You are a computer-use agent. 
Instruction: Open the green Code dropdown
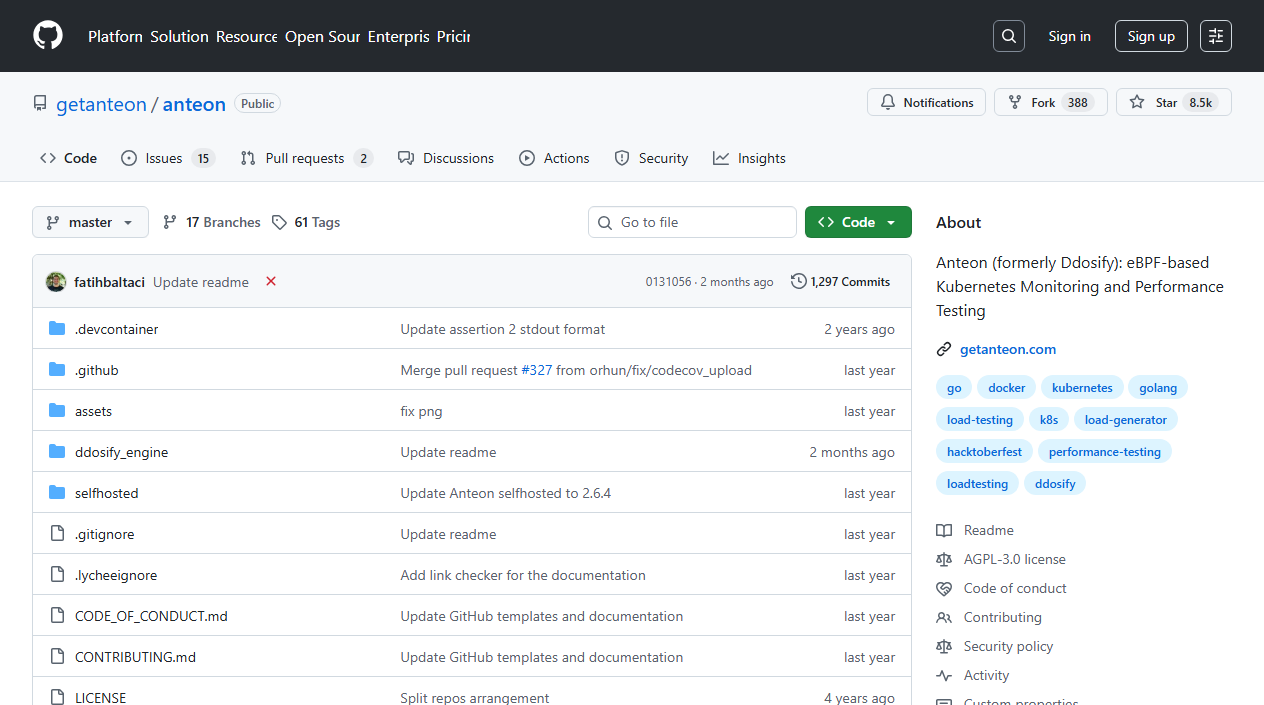pos(857,221)
